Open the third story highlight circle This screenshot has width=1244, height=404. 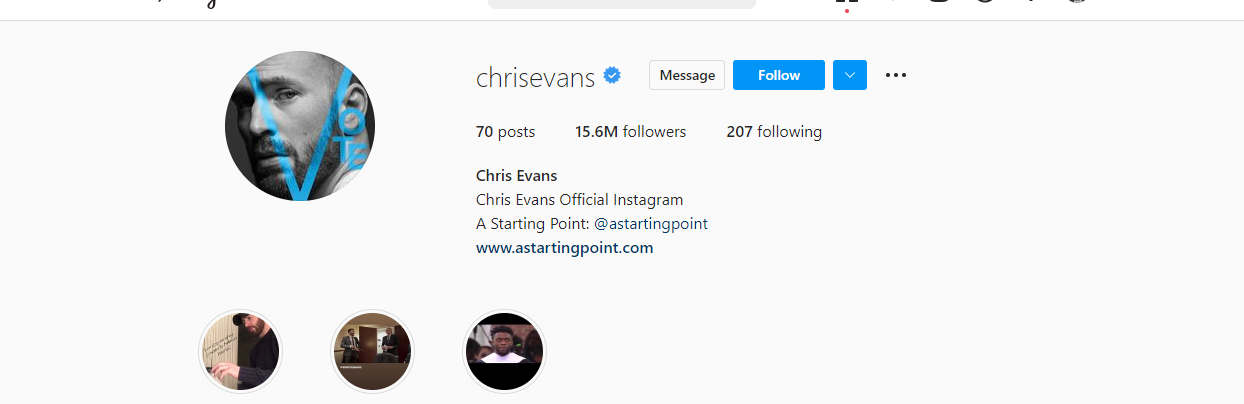tap(505, 352)
